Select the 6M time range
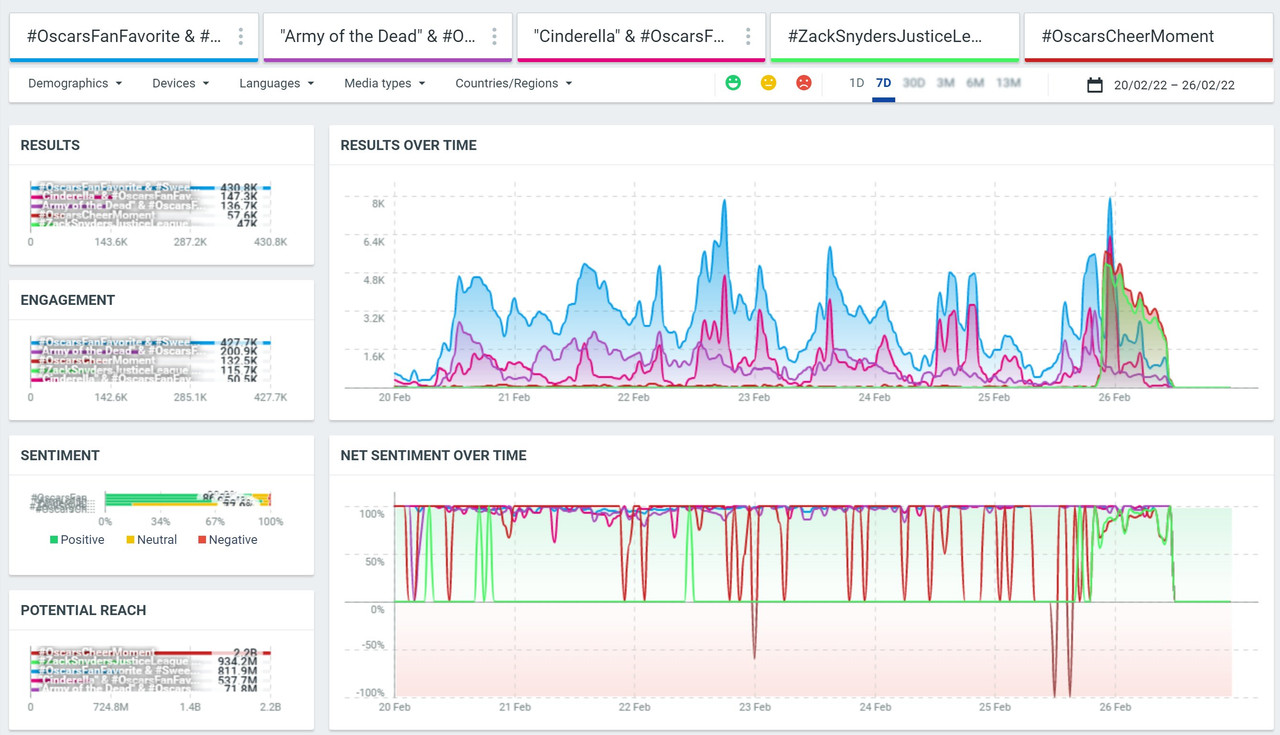This screenshot has width=1280, height=735. (x=975, y=83)
